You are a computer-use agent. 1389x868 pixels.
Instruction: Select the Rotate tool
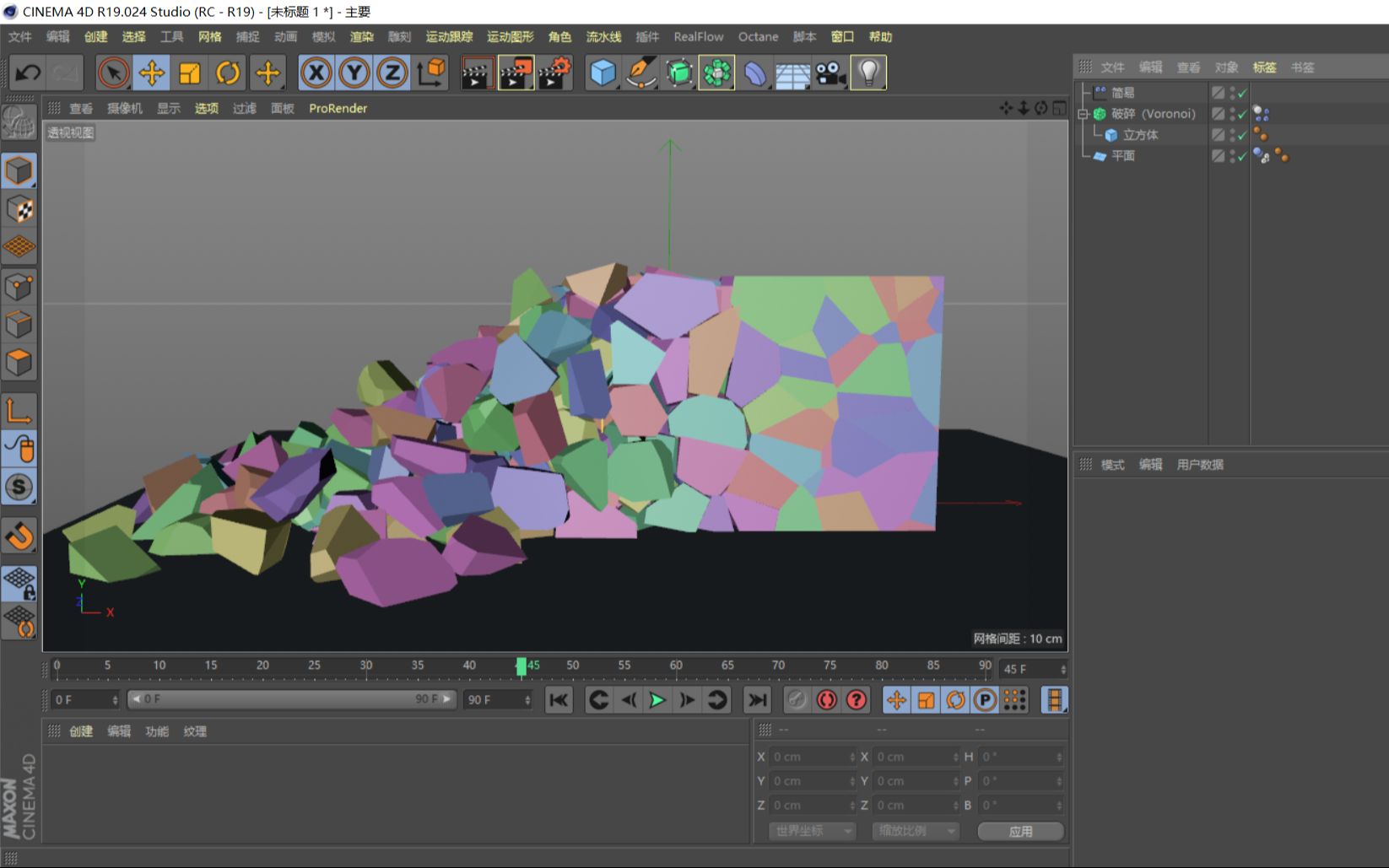[228, 73]
